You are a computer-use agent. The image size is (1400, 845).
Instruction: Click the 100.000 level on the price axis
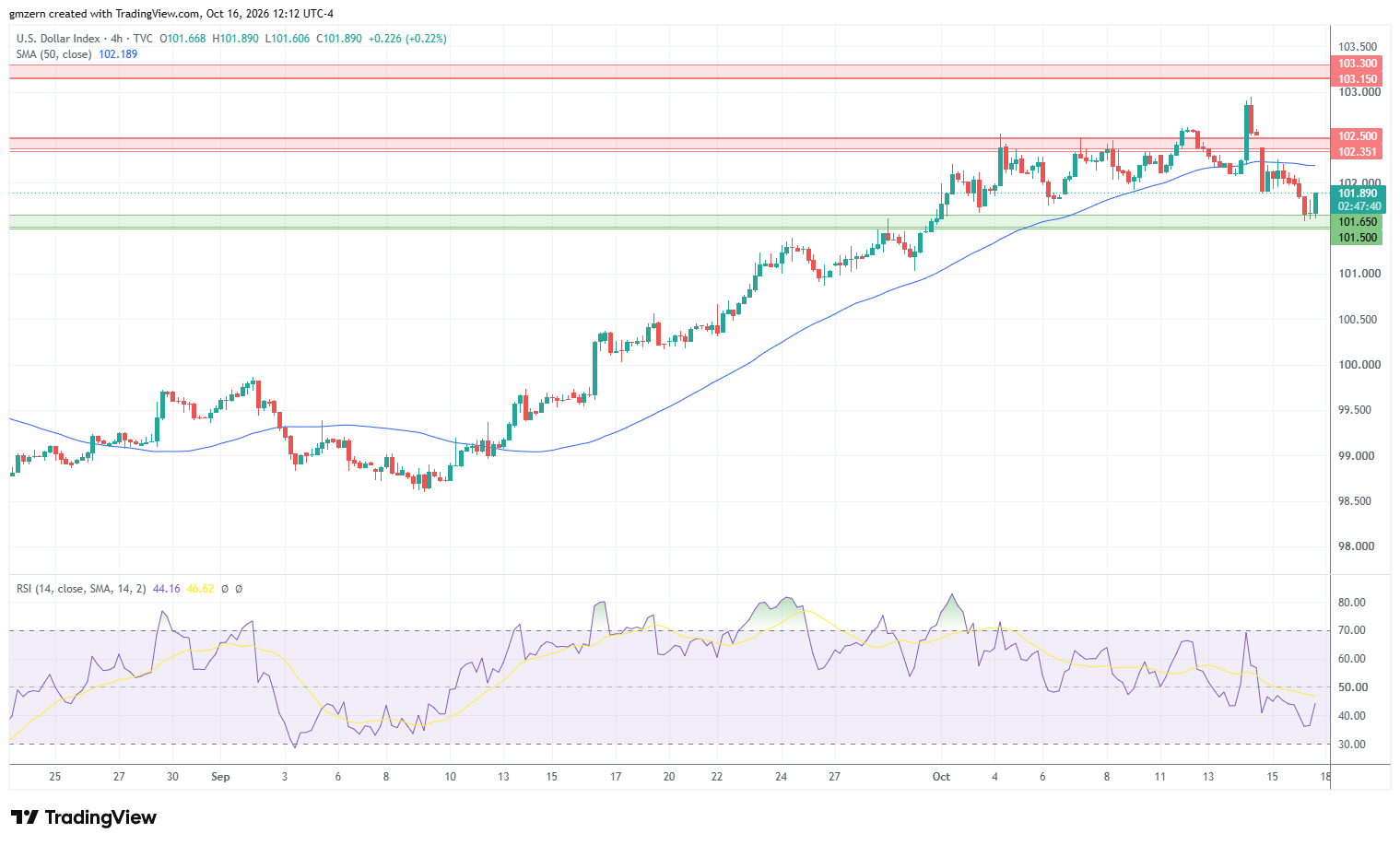[1359, 365]
